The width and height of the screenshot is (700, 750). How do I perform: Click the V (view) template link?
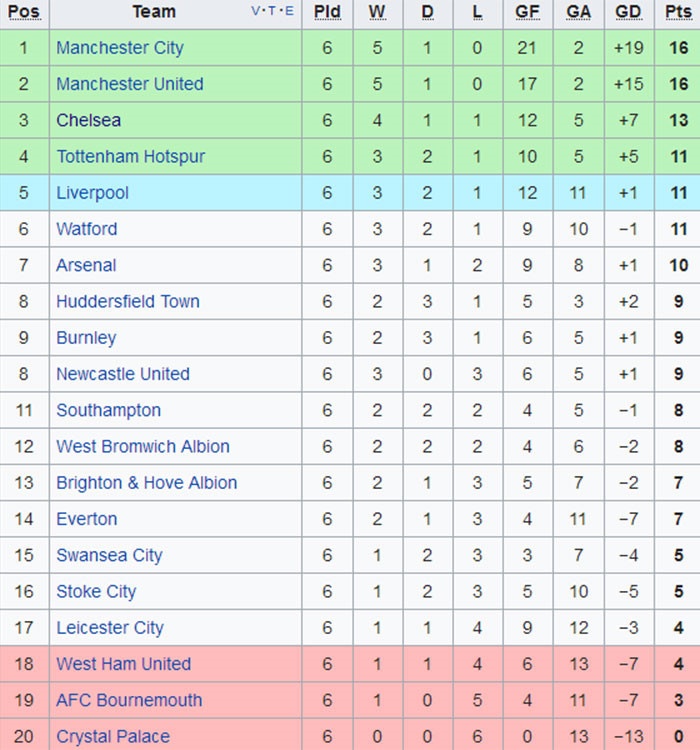(x=255, y=12)
